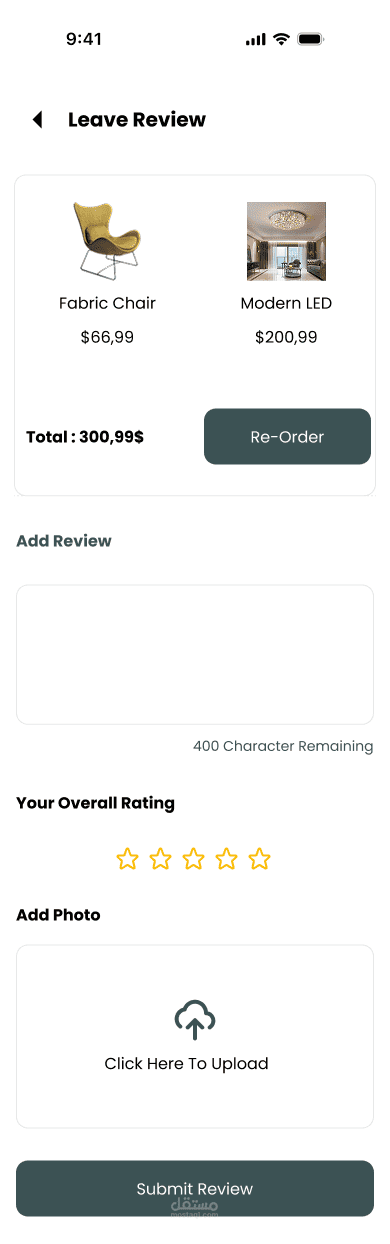Tap the back arrow icon
This screenshot has height=1244, width=390.
click(x=38, y=120)
